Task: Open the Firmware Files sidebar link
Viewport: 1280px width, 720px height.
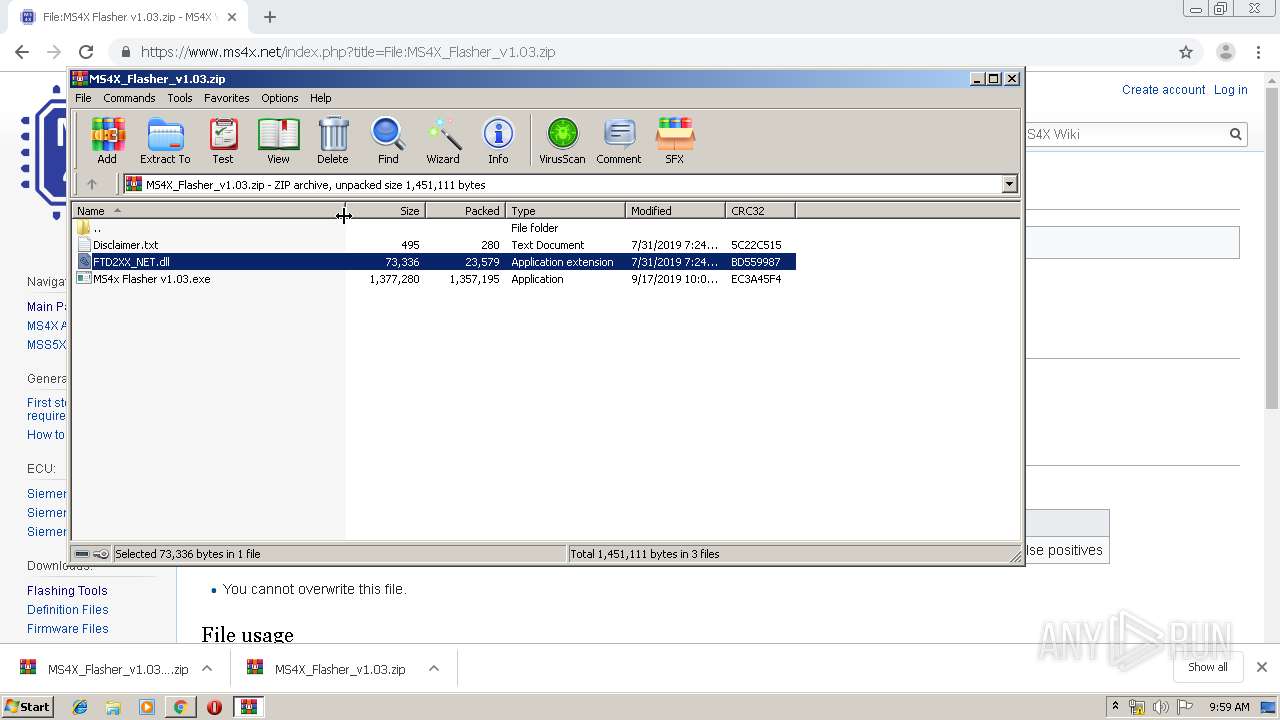Action: pos(68,629)
